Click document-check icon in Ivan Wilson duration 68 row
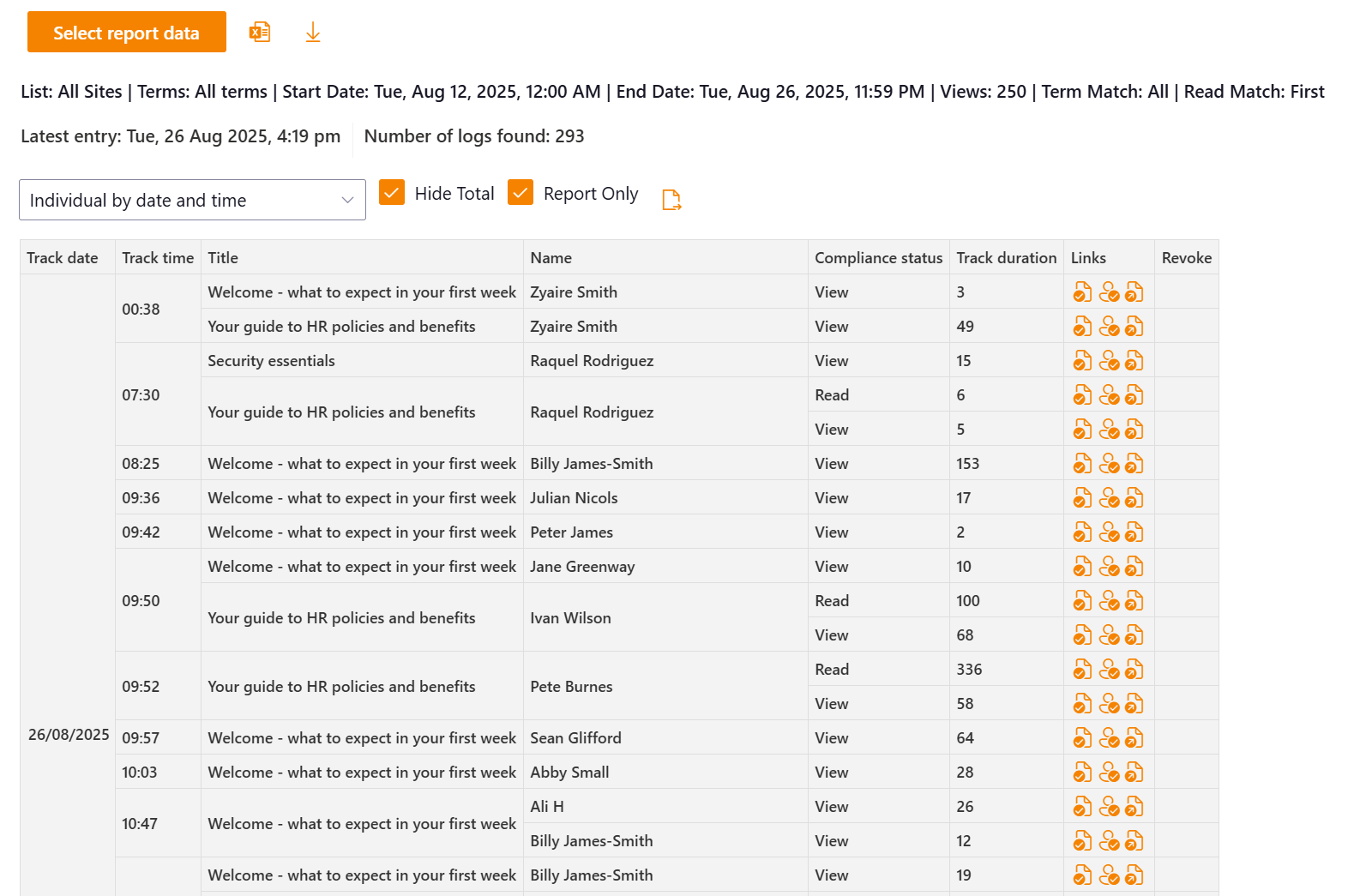1354x896 pixels. (1082, 635)
